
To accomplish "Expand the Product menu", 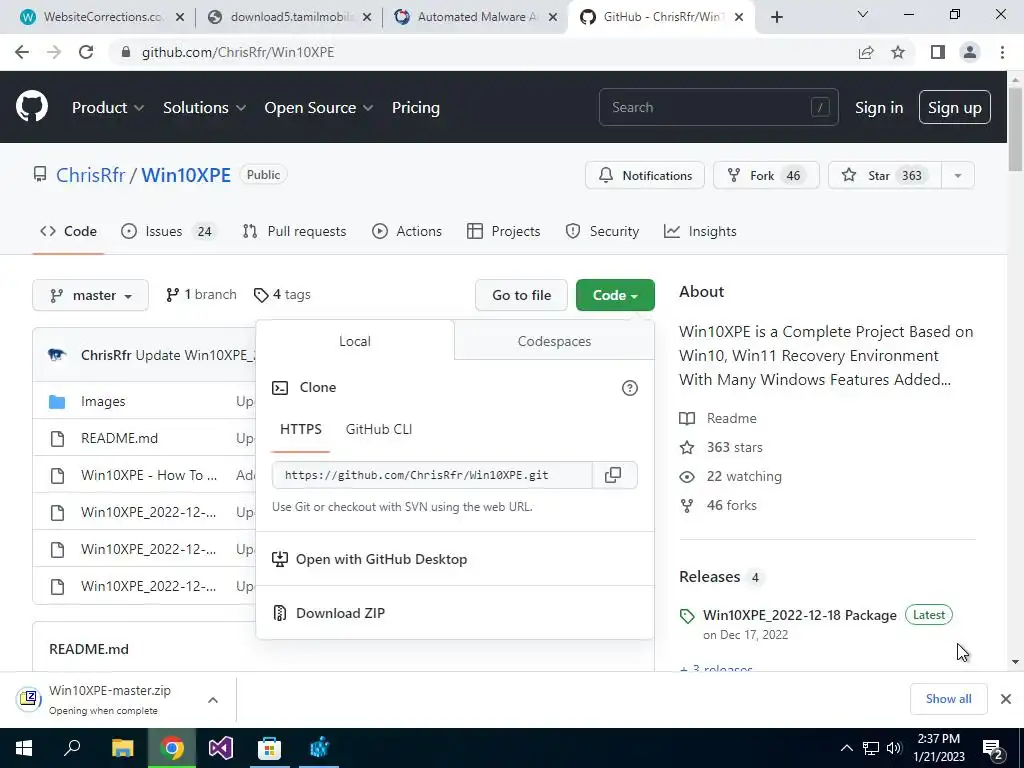I will [x=108, y=108].
